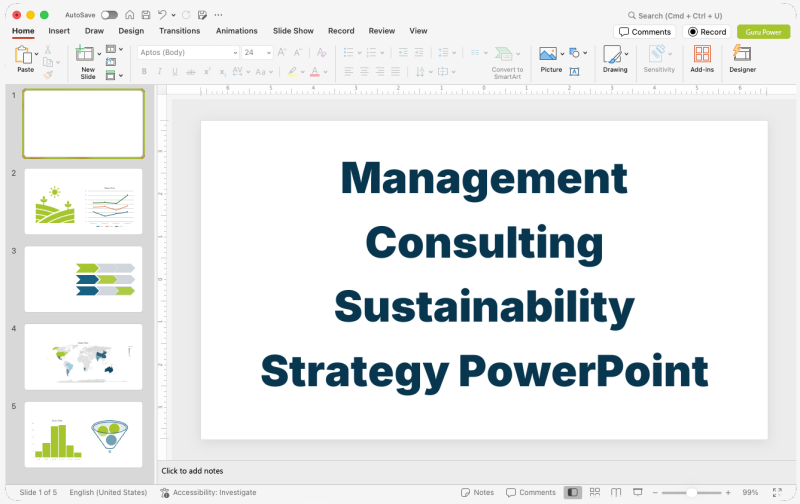Open the Picture dropdown arrow

pyautogui.click(x=562, y=54)
